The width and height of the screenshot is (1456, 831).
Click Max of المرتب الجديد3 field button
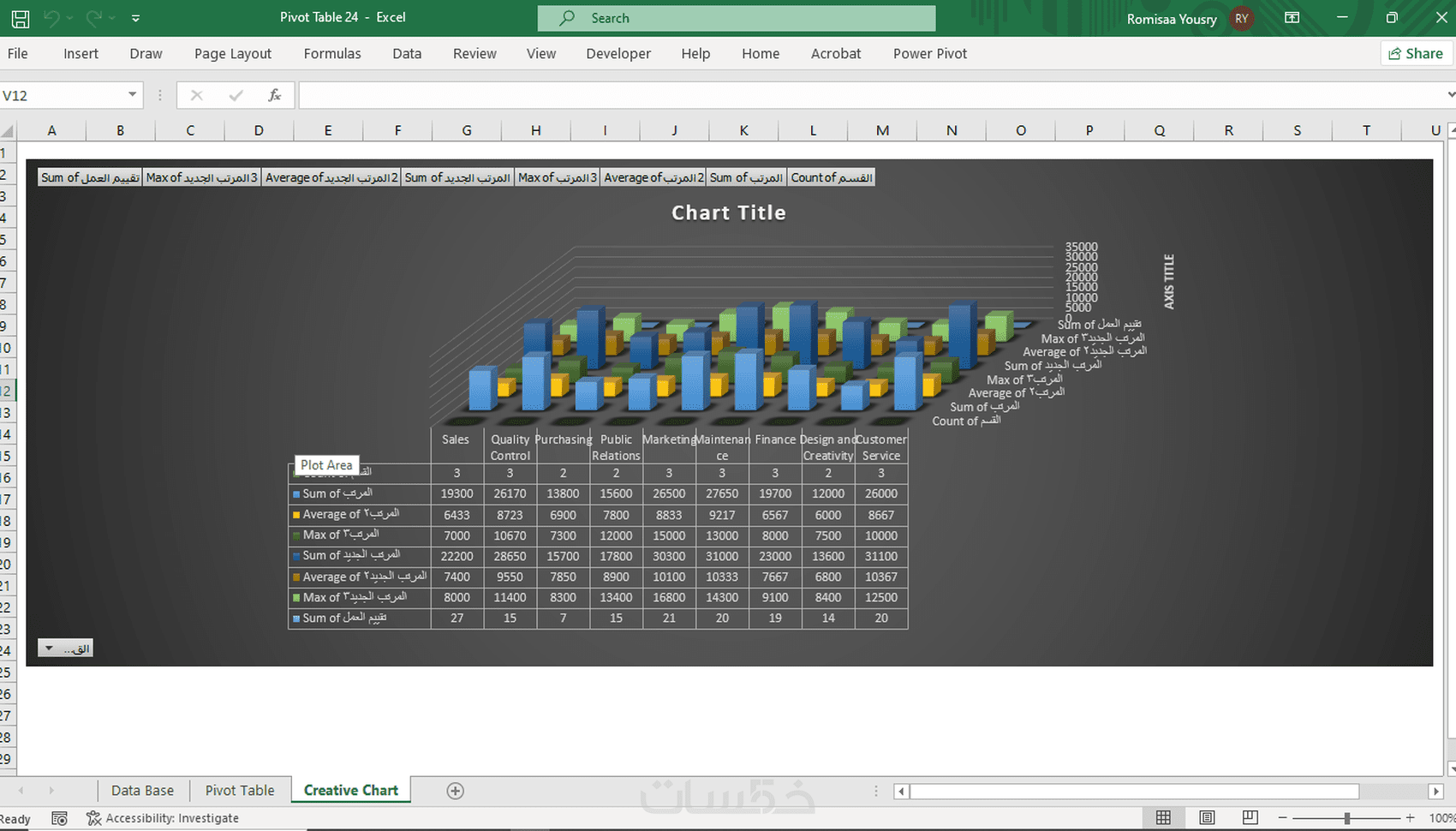201,177
